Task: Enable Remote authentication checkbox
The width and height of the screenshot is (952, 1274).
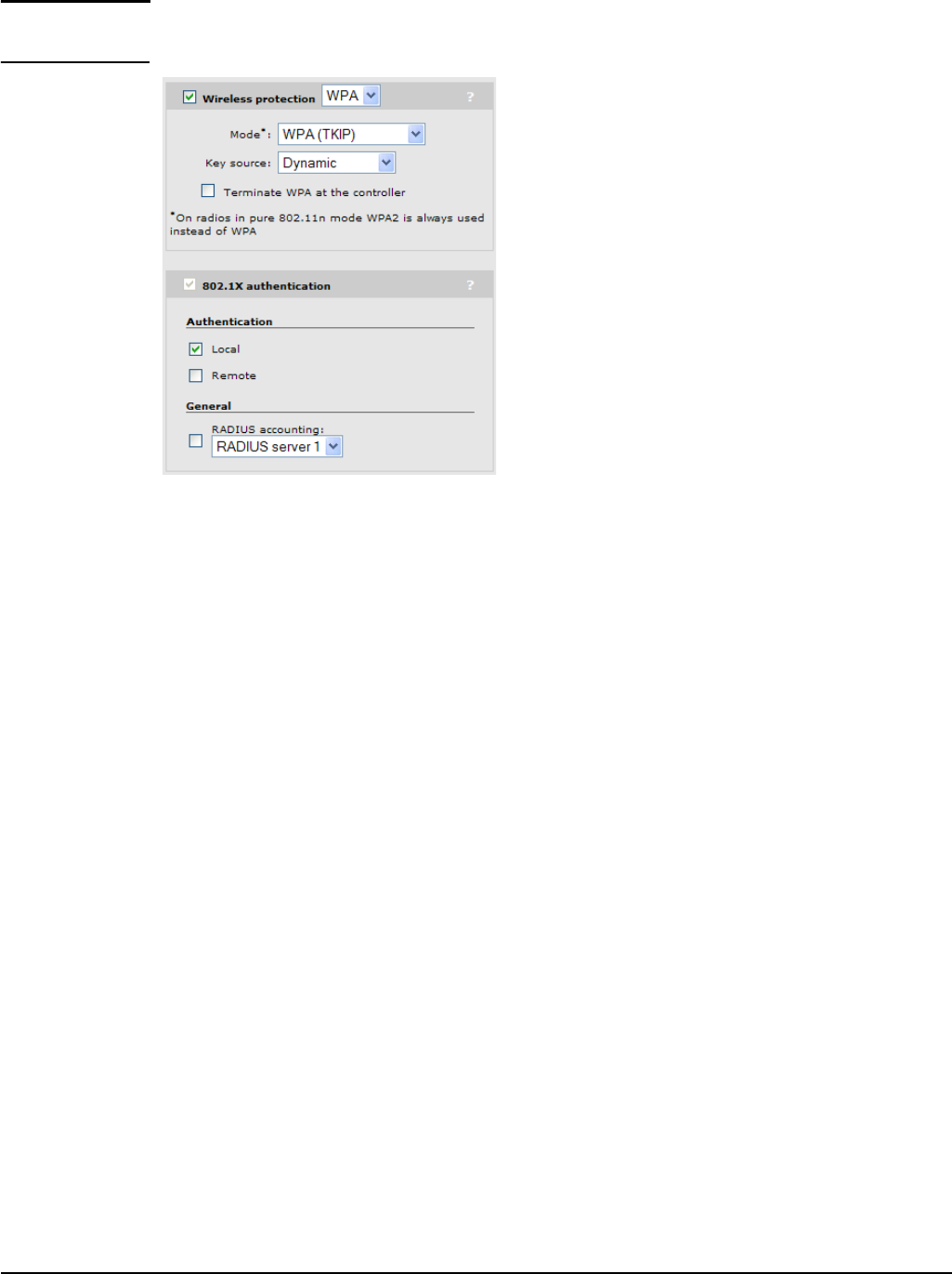Action: 195,375
